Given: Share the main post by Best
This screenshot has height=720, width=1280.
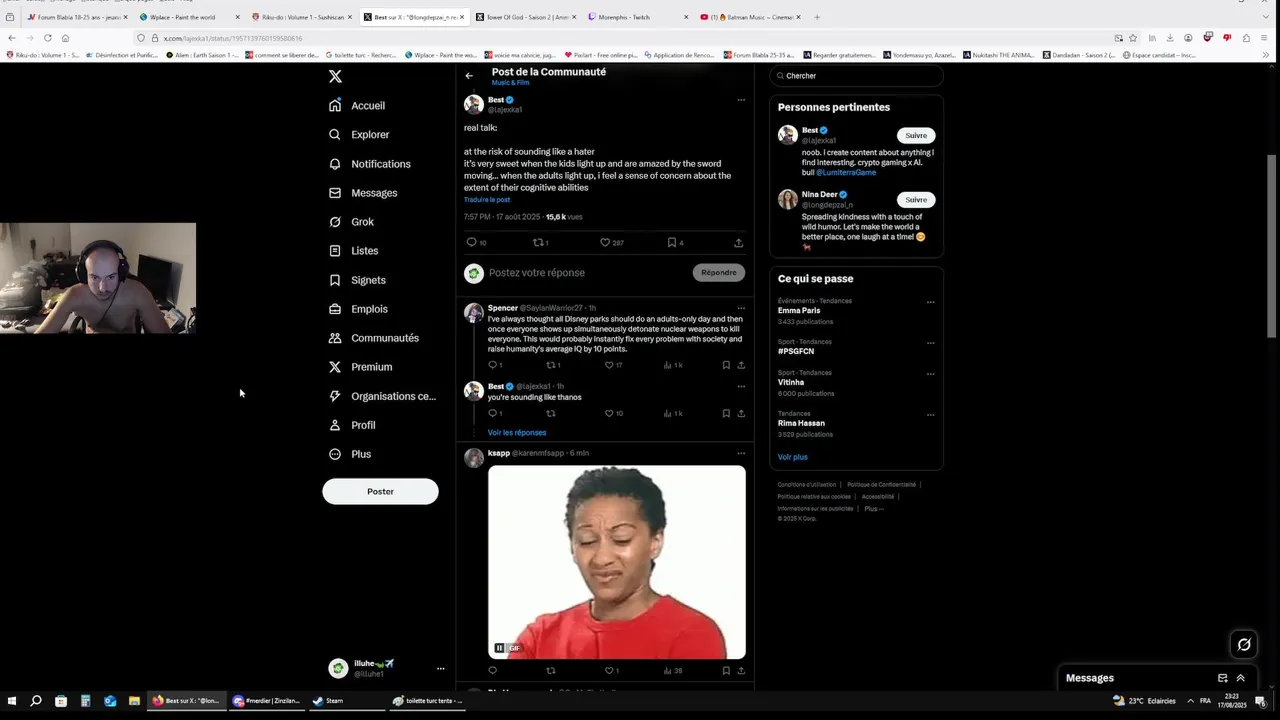Looking at the screenshot, I should pyautogui.click(x=738, y=242).
